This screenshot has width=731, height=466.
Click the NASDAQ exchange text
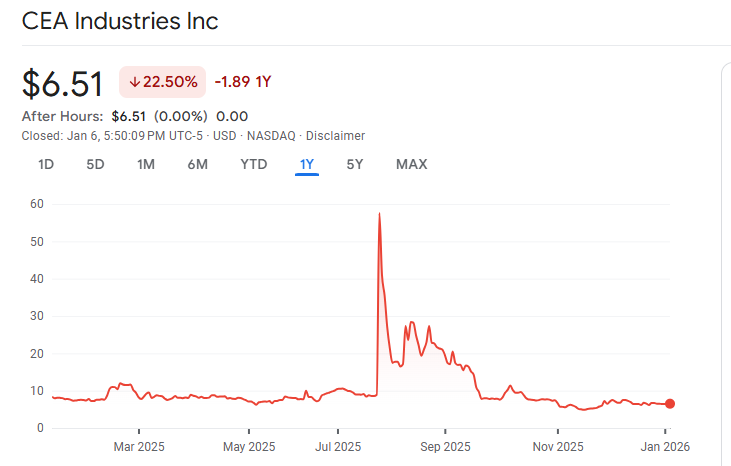(271, 136)
